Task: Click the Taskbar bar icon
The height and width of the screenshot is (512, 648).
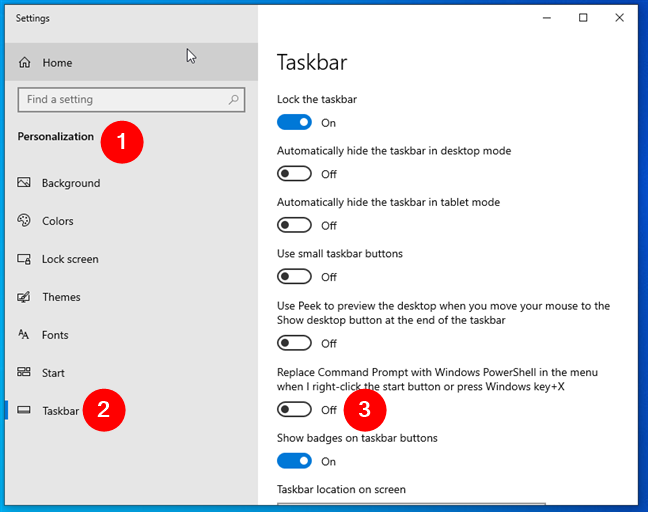Action: click(x=24, y=410)
